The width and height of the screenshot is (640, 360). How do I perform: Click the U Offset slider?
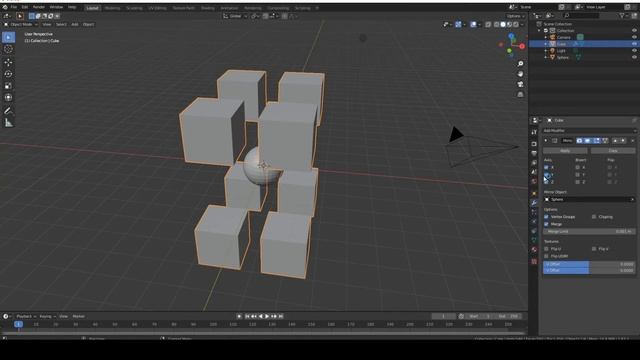coord(589,264)
